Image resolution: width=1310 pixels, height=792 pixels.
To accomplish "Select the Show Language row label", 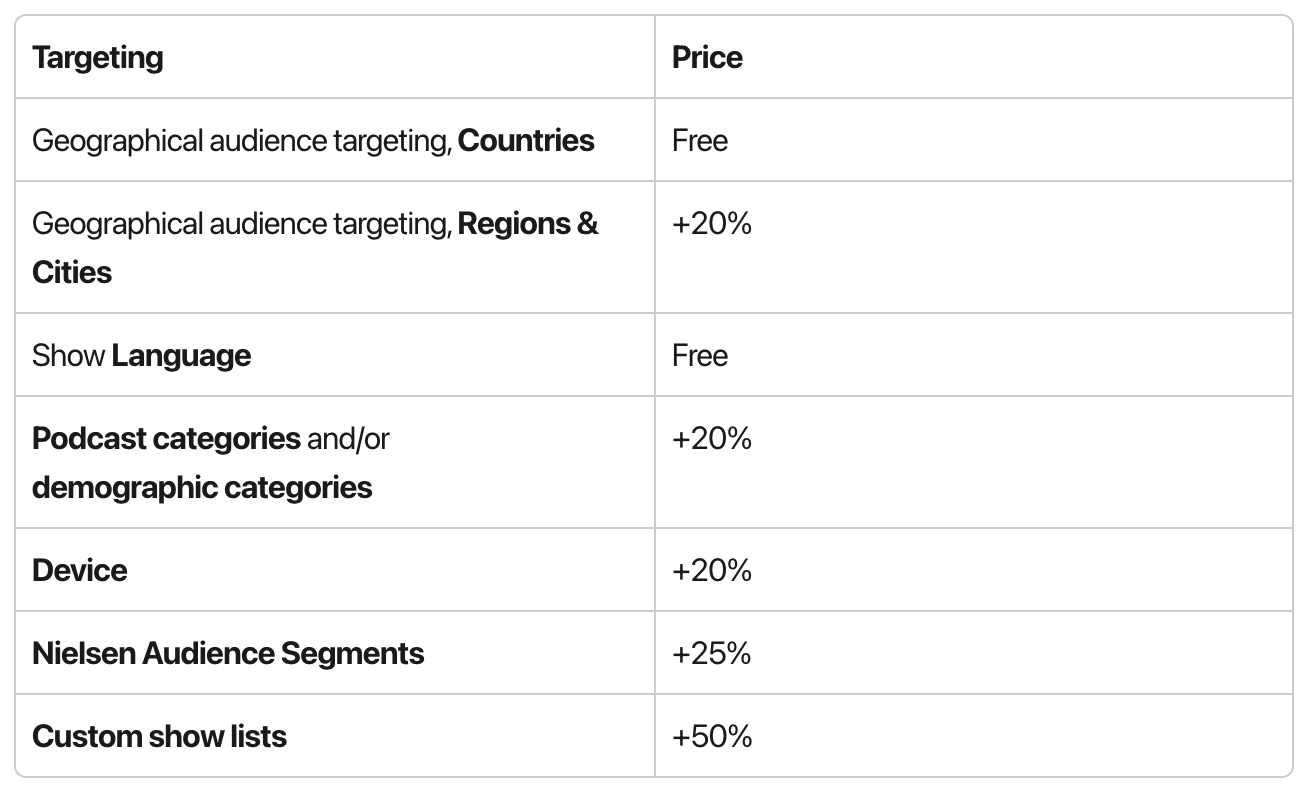I will pyautogui.click(x=141, y=355).
